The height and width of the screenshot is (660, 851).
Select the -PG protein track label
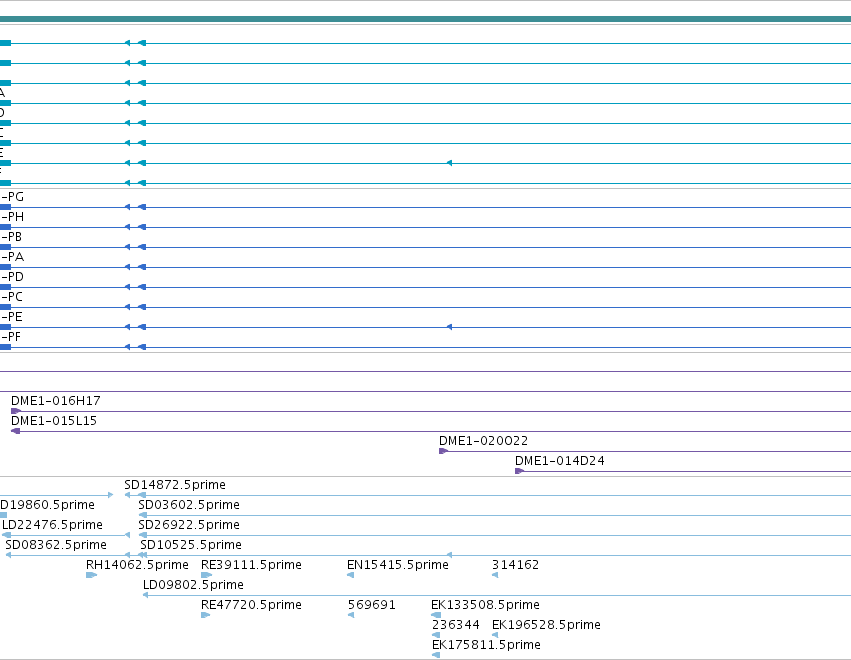[x=12, y=197]
